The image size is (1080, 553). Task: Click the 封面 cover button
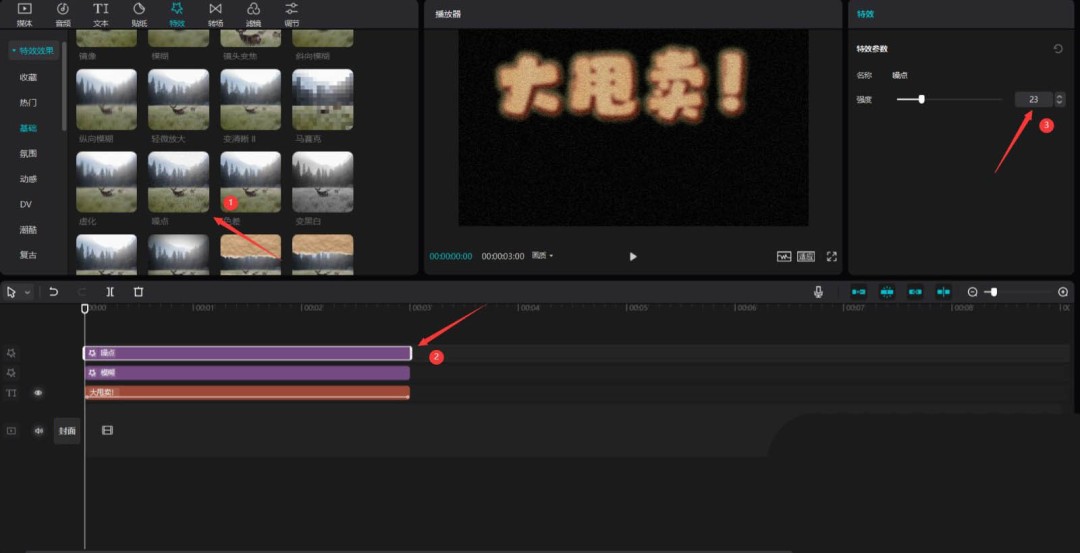(67, 430)
